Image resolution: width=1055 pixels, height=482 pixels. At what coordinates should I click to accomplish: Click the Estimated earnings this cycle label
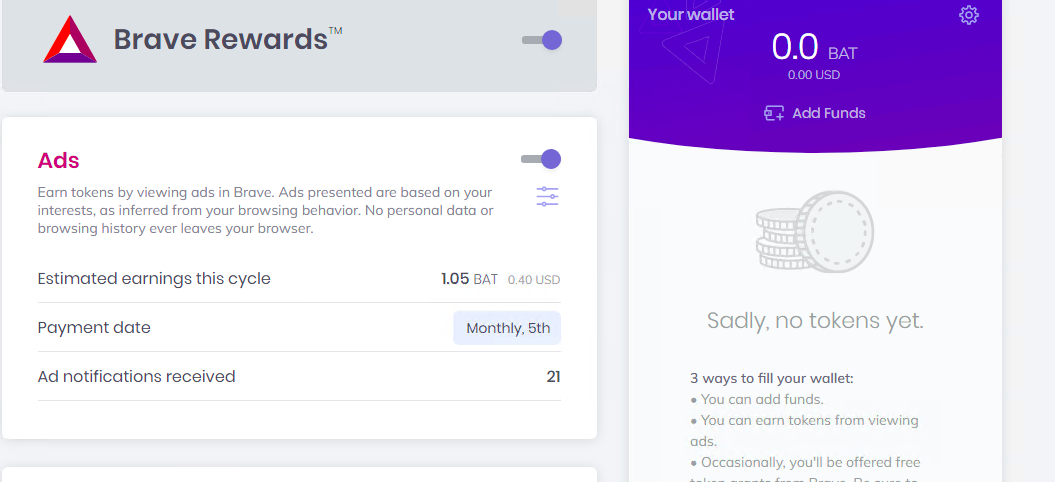click(x=154, y=279)
